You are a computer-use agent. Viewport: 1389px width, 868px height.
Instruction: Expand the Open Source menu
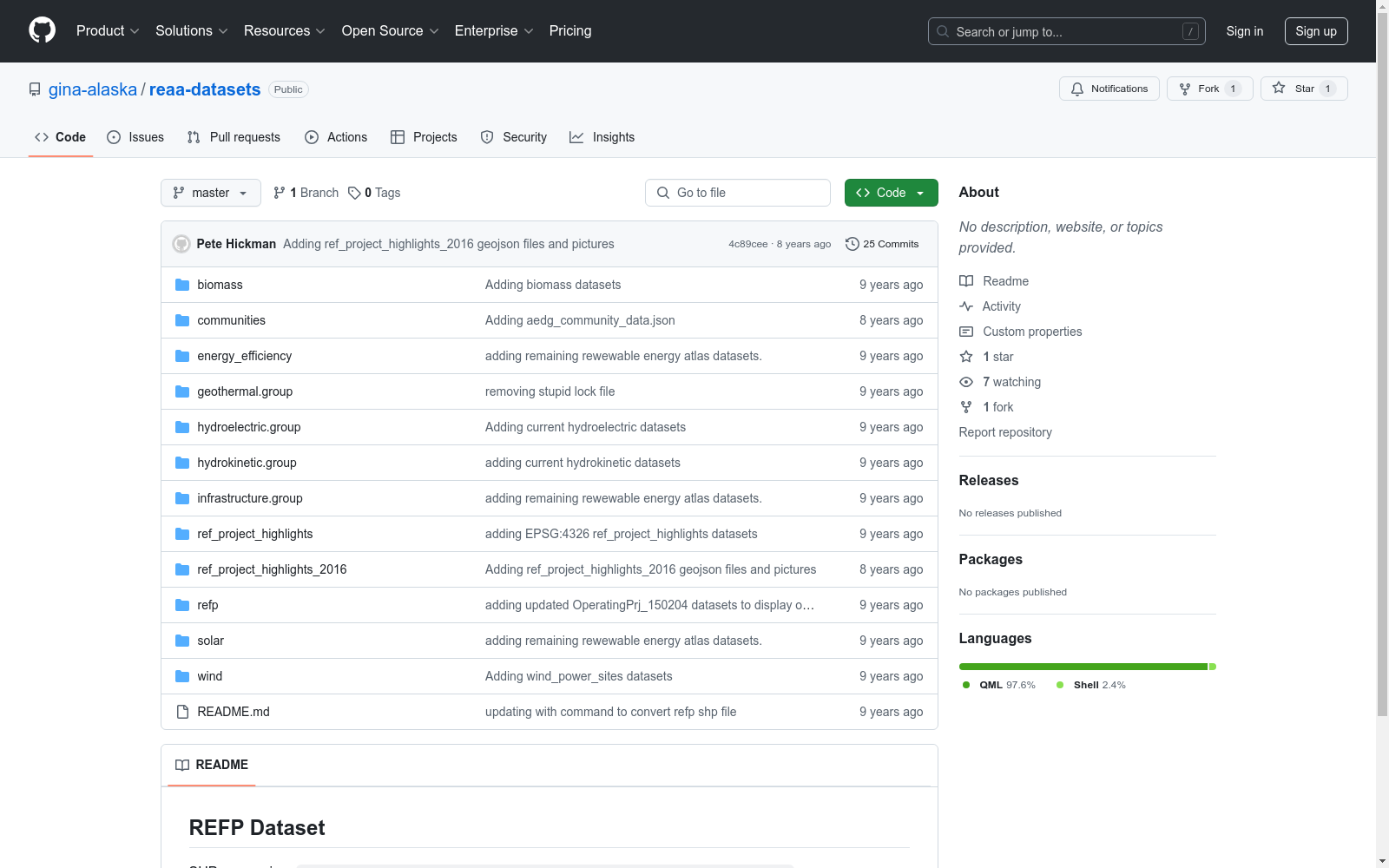(391, 31)
